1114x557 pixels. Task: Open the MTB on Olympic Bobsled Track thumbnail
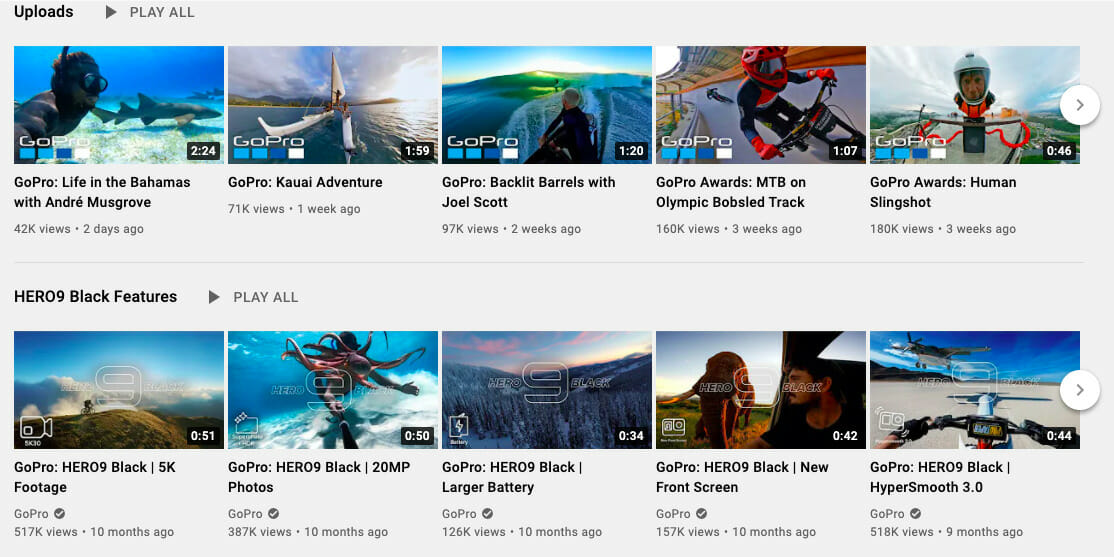760,105
